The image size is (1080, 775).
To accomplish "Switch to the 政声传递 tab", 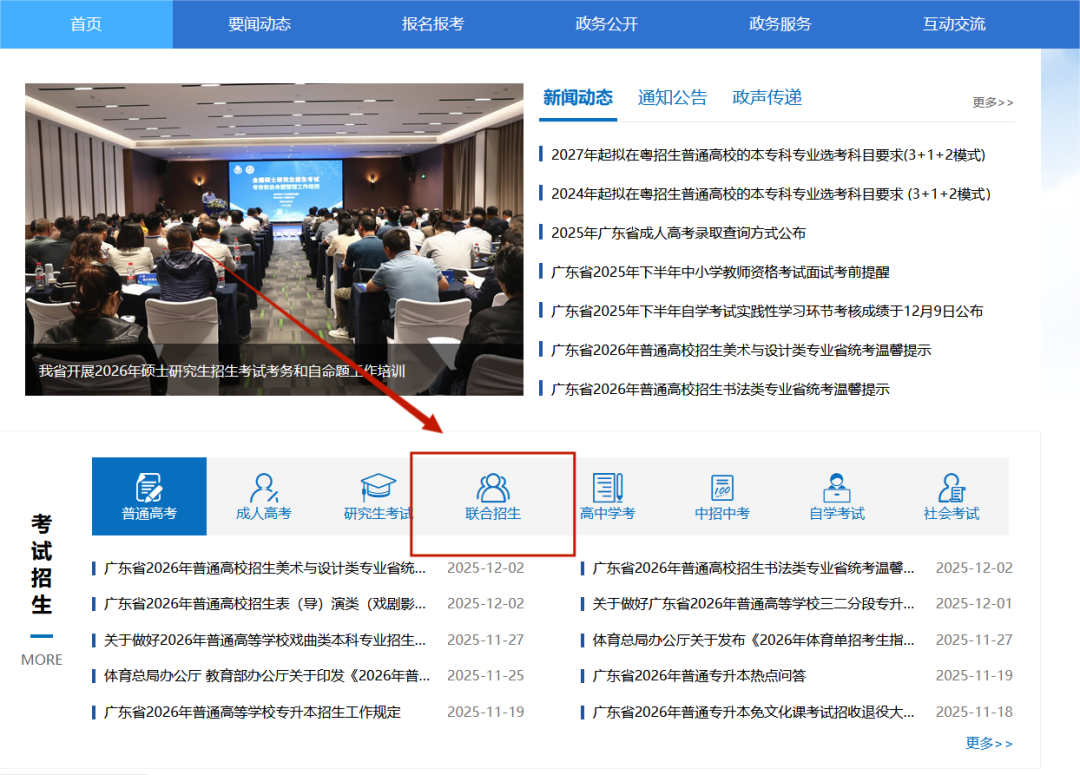I will [x=767, y=98].
